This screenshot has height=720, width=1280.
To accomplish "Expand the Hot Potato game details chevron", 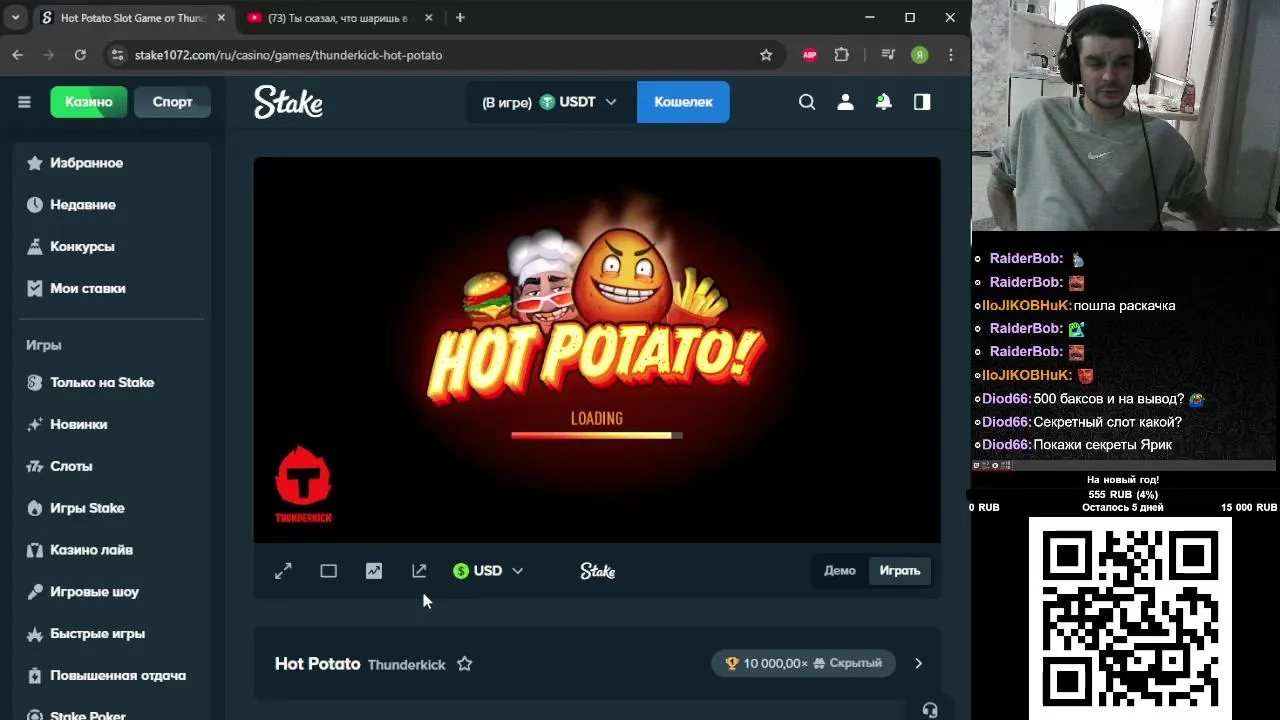I will click(x=918, y=664).
